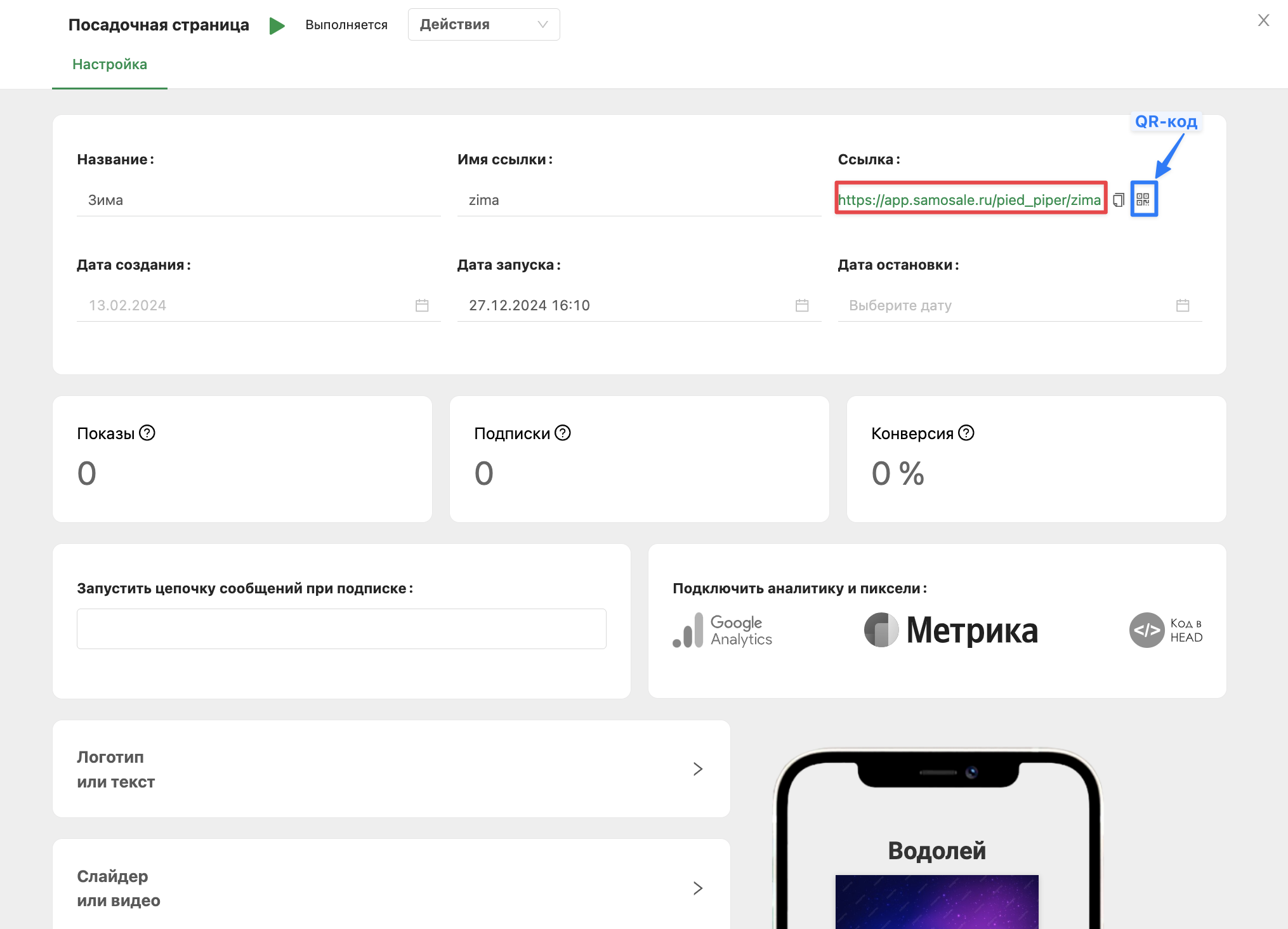The image size is (1288, 929).
Task: Show help for Подписки metric
Action: click(563, 433)
